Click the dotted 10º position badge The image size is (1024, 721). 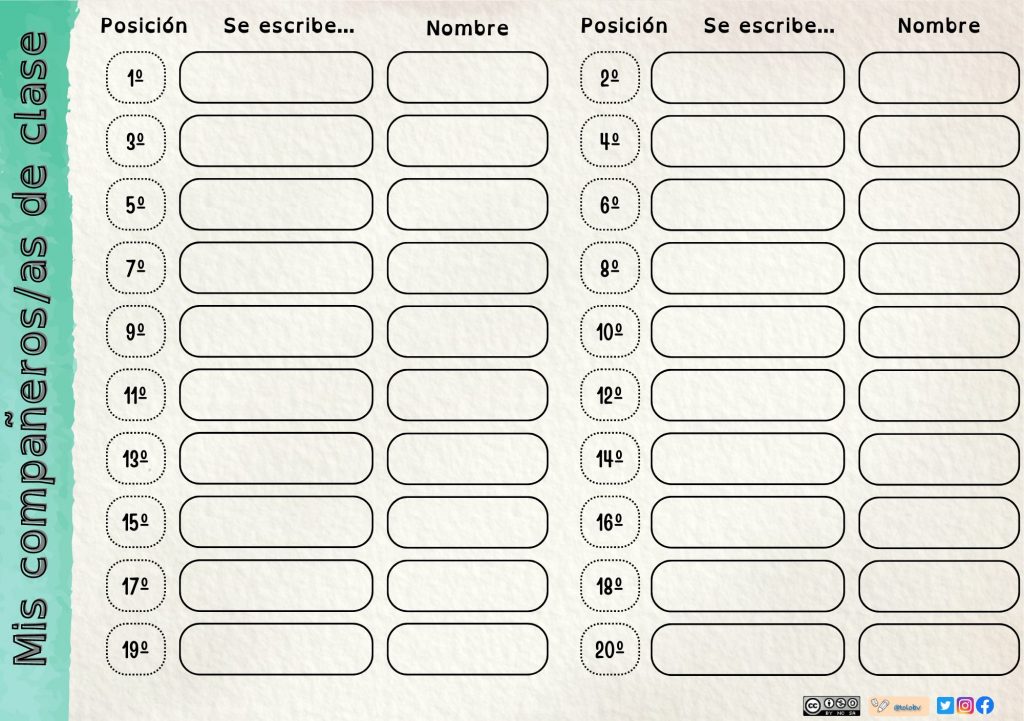pos(609,332)
